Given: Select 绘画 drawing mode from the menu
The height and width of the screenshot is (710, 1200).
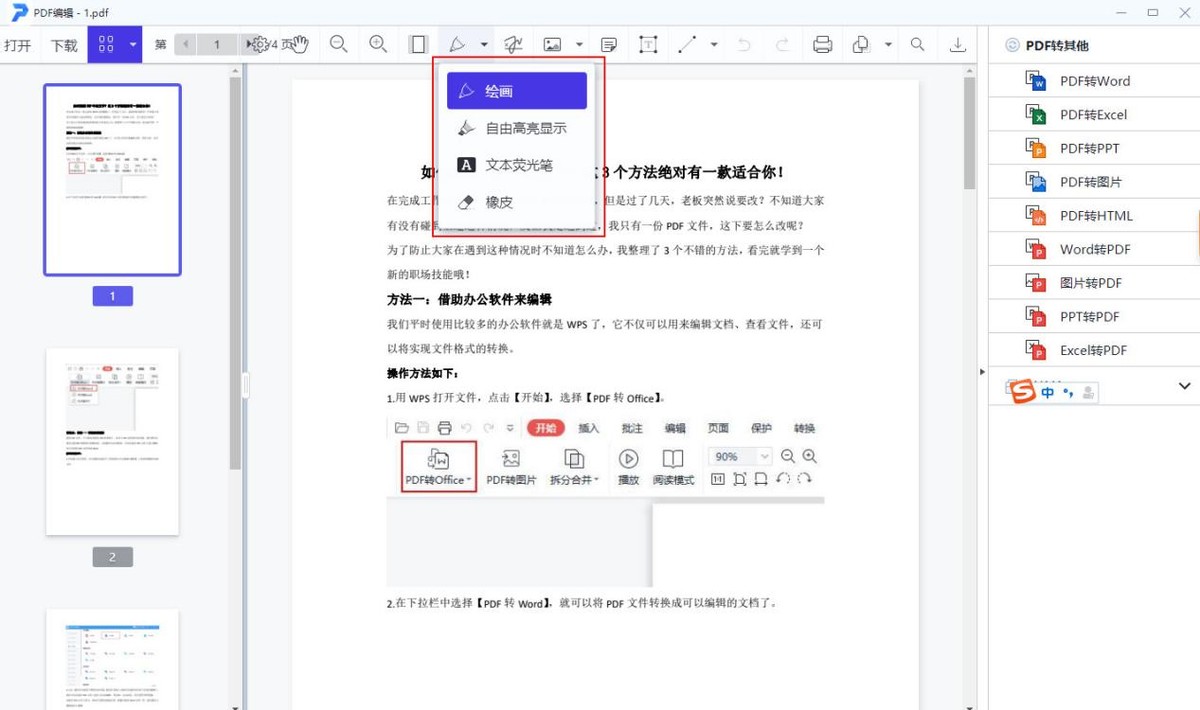Looking at the screenshot, I should click(516, 90).
